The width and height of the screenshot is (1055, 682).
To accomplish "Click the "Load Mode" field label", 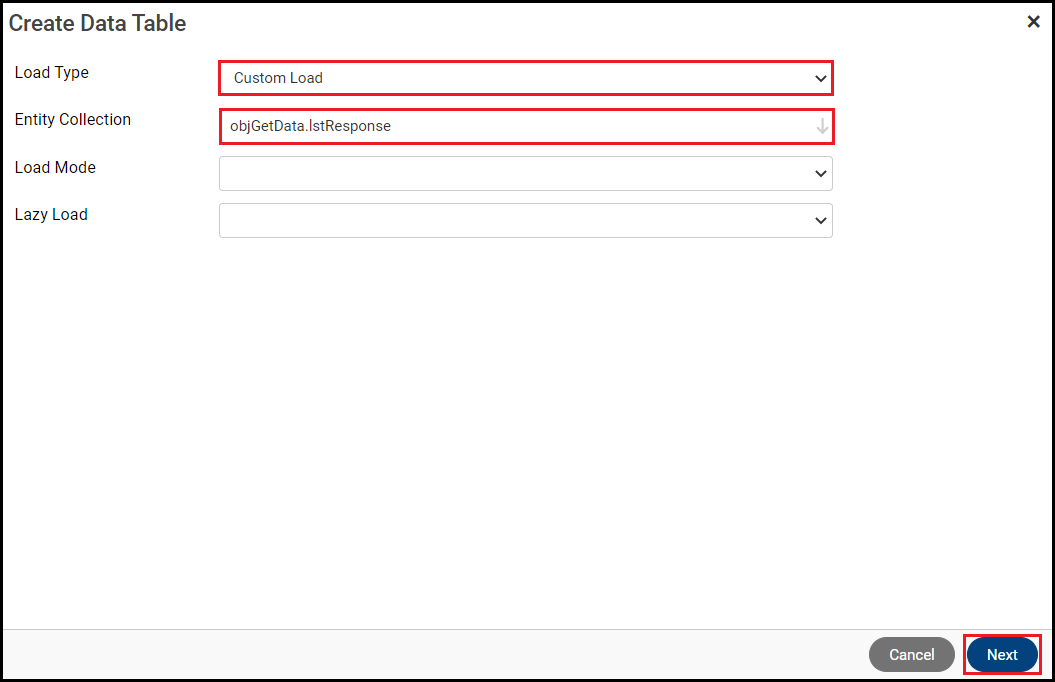I will click(55, 168).
